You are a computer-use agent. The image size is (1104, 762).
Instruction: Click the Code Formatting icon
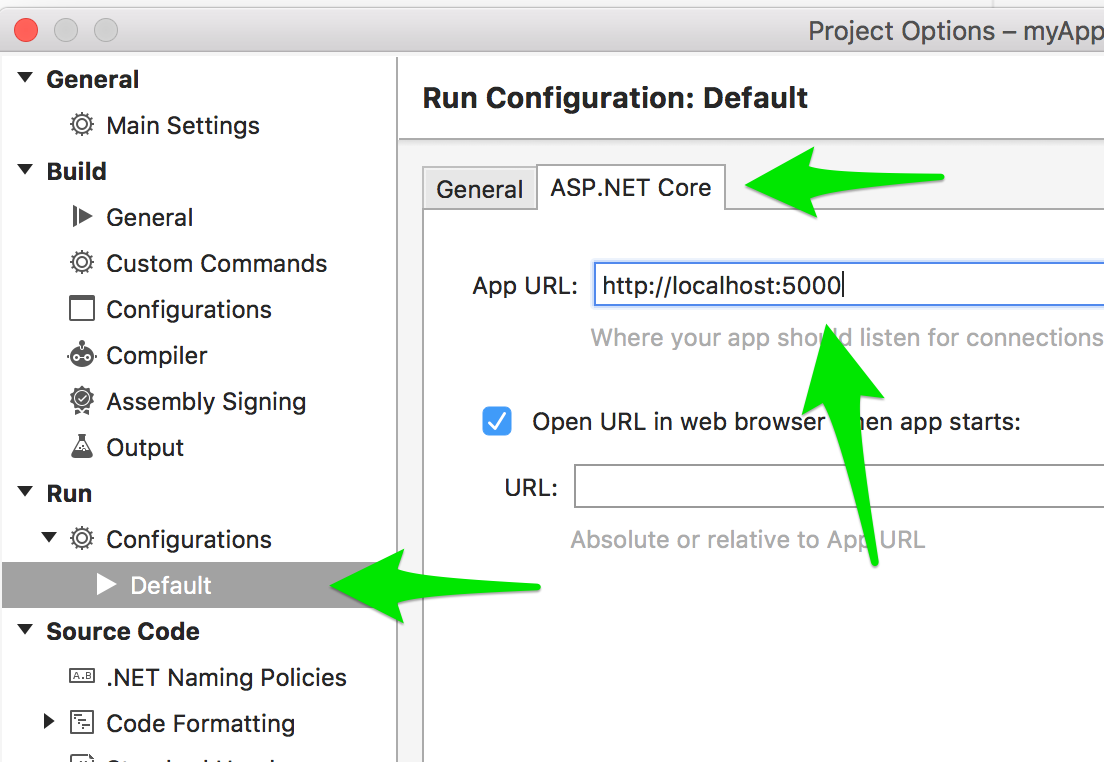[82, 723]
